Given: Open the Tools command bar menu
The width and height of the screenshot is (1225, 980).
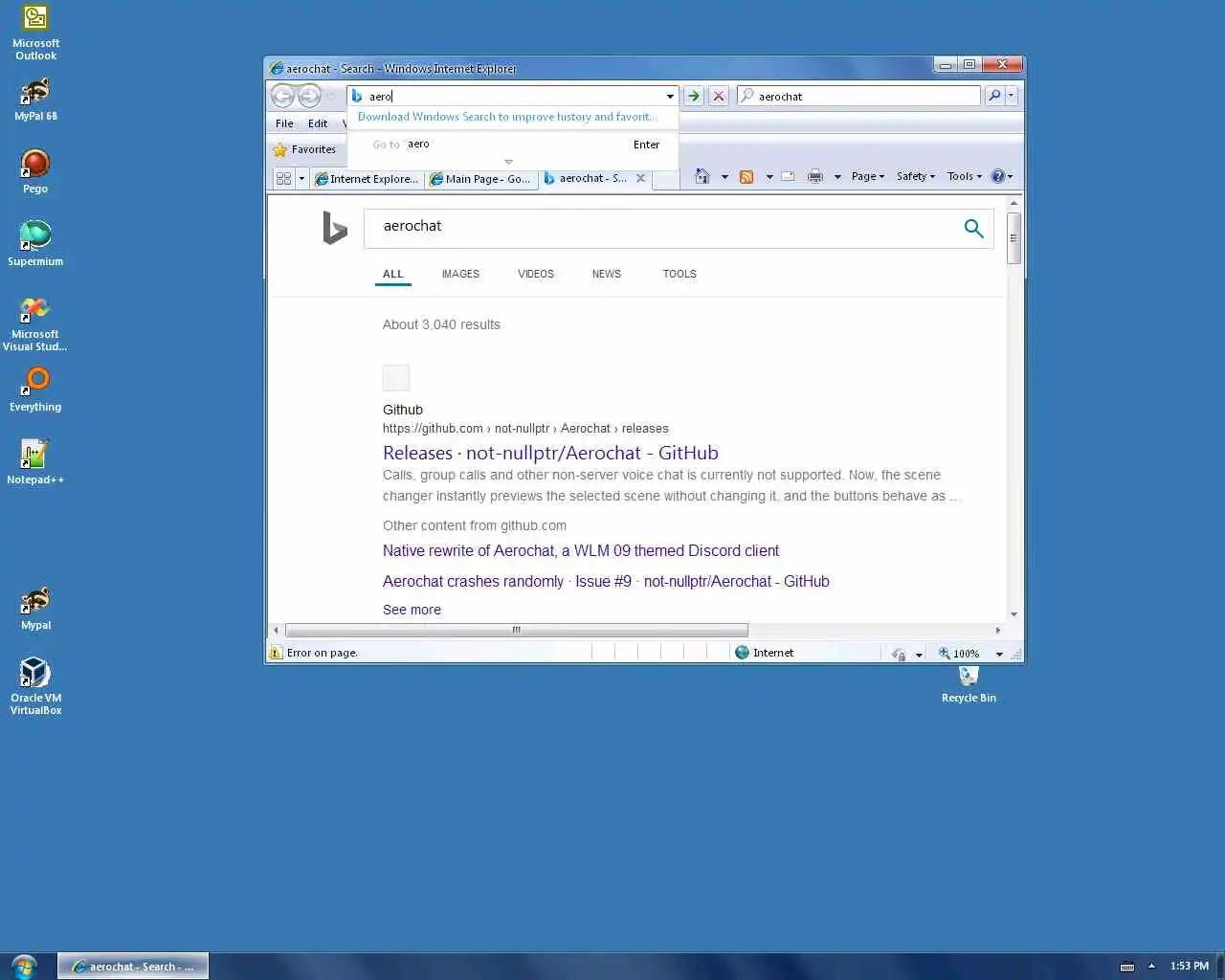Looking at the screenshot, I should point(965,176).
